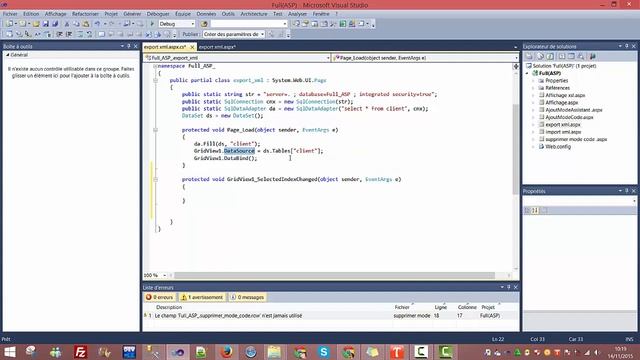Open the Affichage menu
640x360 pixels.
(55, 14)
